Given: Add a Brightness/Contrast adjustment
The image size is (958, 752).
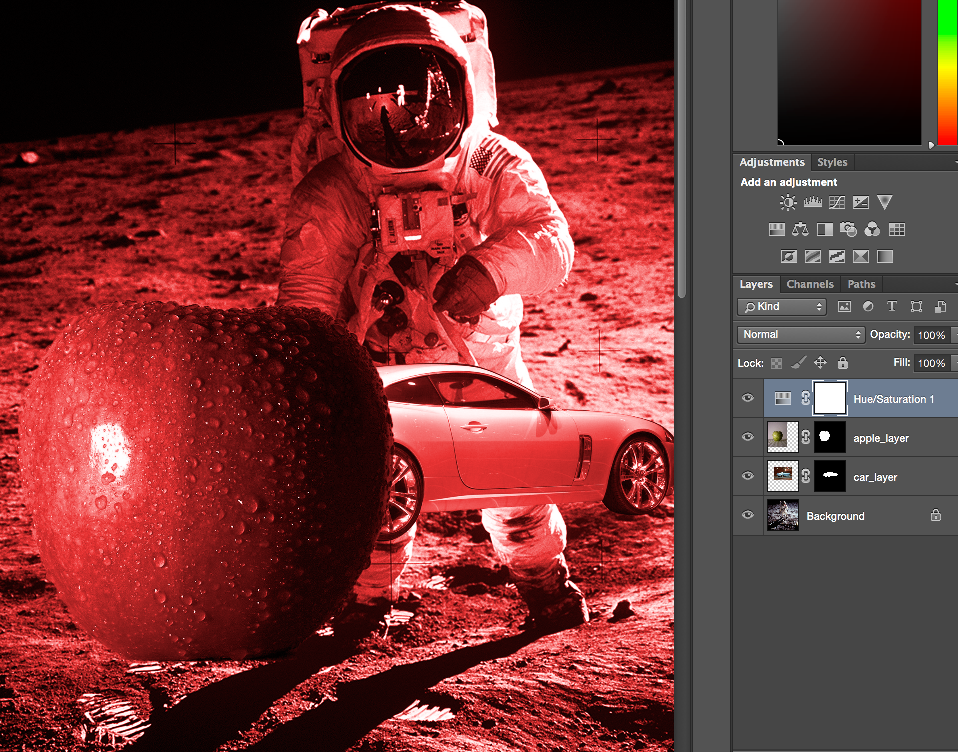Looking at the screenshot, I should pyautogui.click(x=789, y=203).
